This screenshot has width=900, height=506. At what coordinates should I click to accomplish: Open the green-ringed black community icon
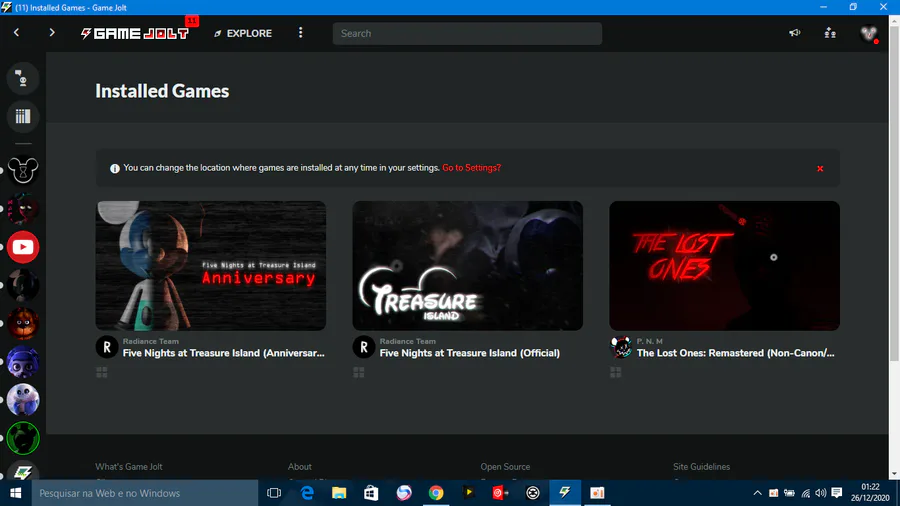pos(23,438)
